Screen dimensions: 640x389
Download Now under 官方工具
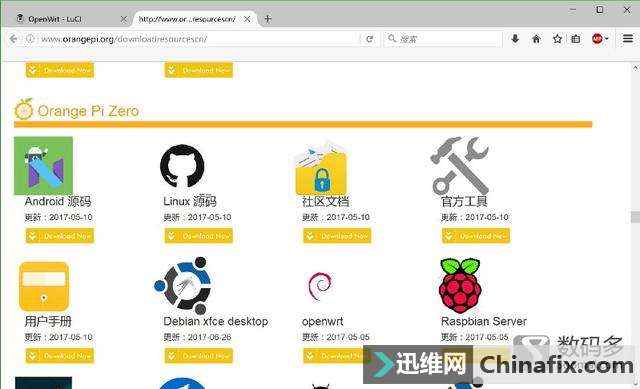[x=476, y=236]
